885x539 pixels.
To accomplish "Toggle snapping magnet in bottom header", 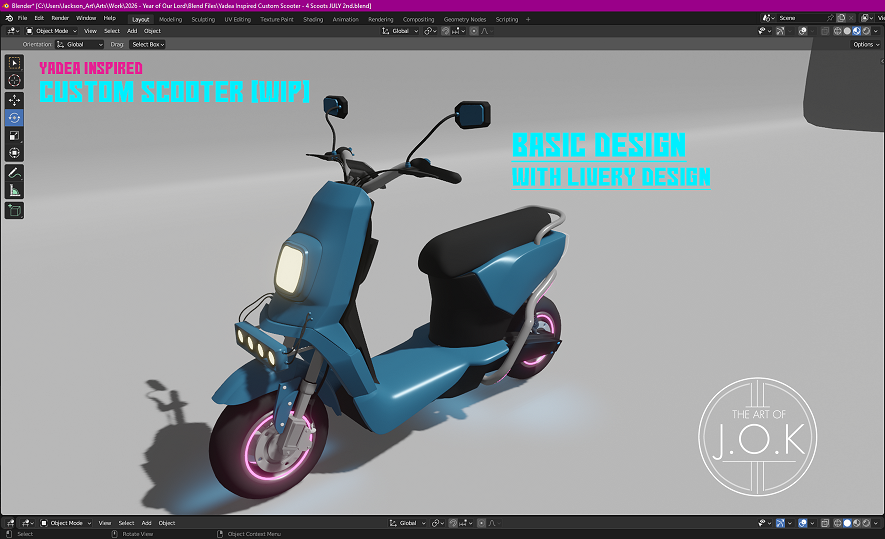I will 453,523.
